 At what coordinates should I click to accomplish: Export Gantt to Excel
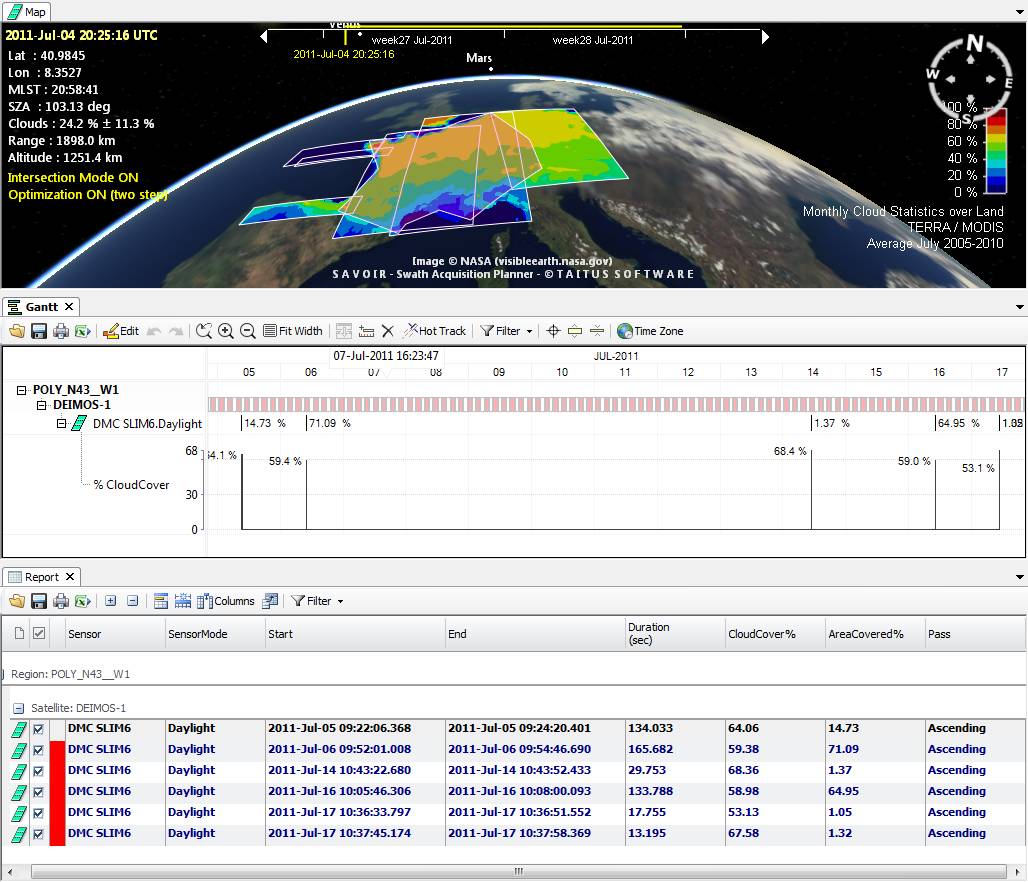[x=82, y=331]
